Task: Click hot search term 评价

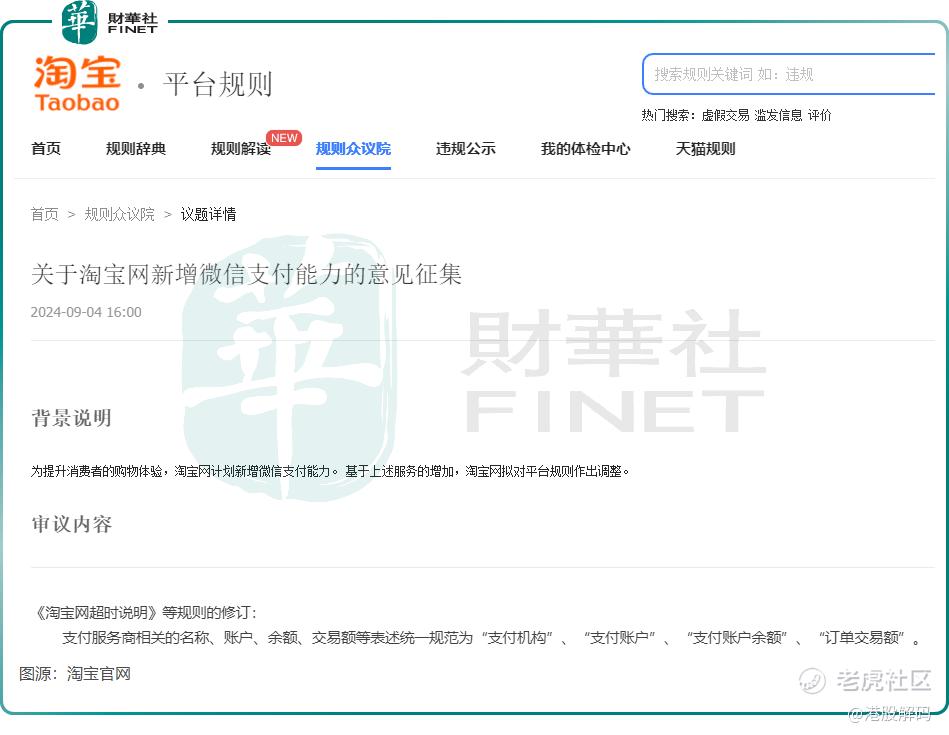Action: click(x=819, y=115)
